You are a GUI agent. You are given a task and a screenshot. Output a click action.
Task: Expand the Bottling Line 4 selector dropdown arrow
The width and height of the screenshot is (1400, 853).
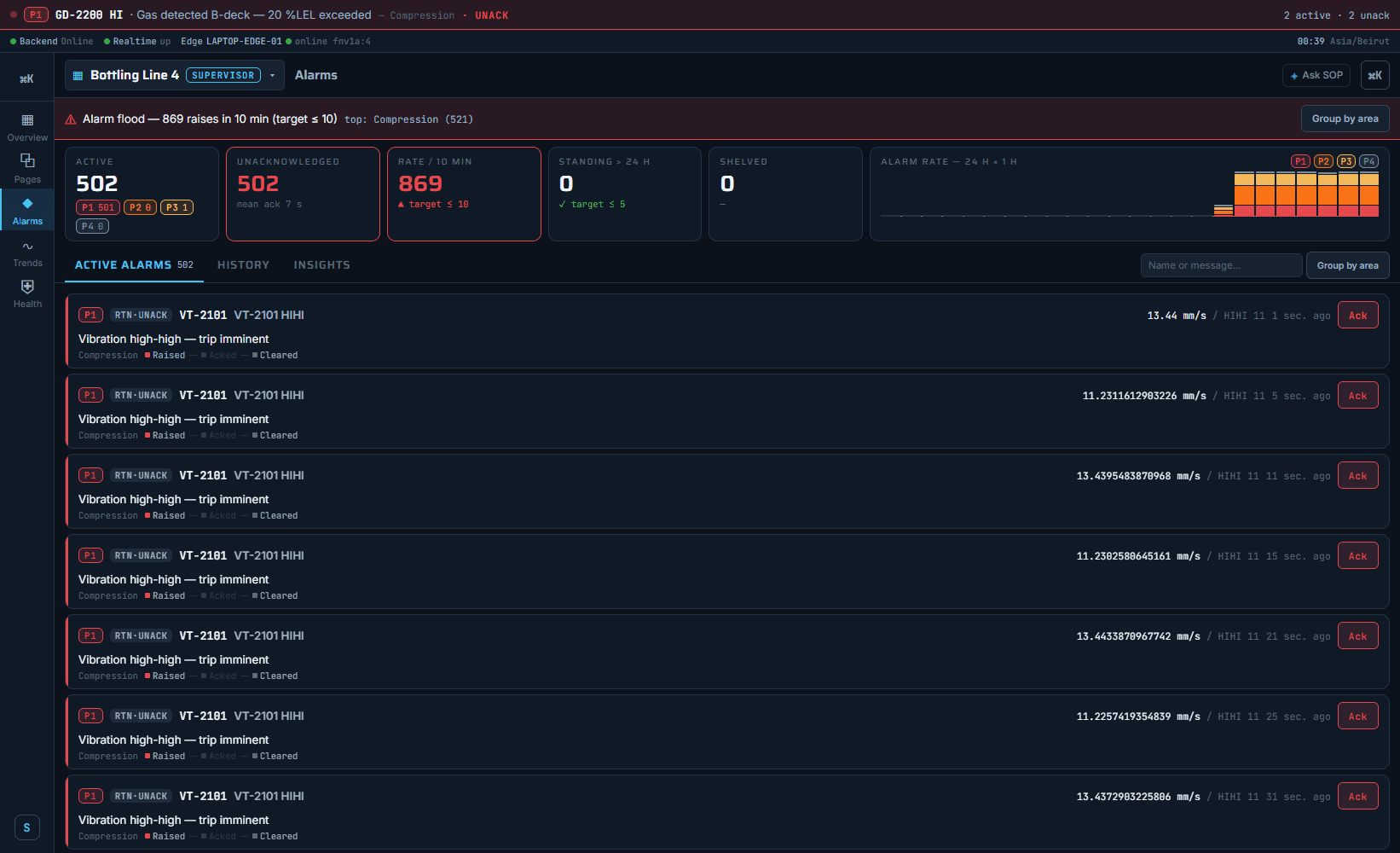(x=272, y=75)
